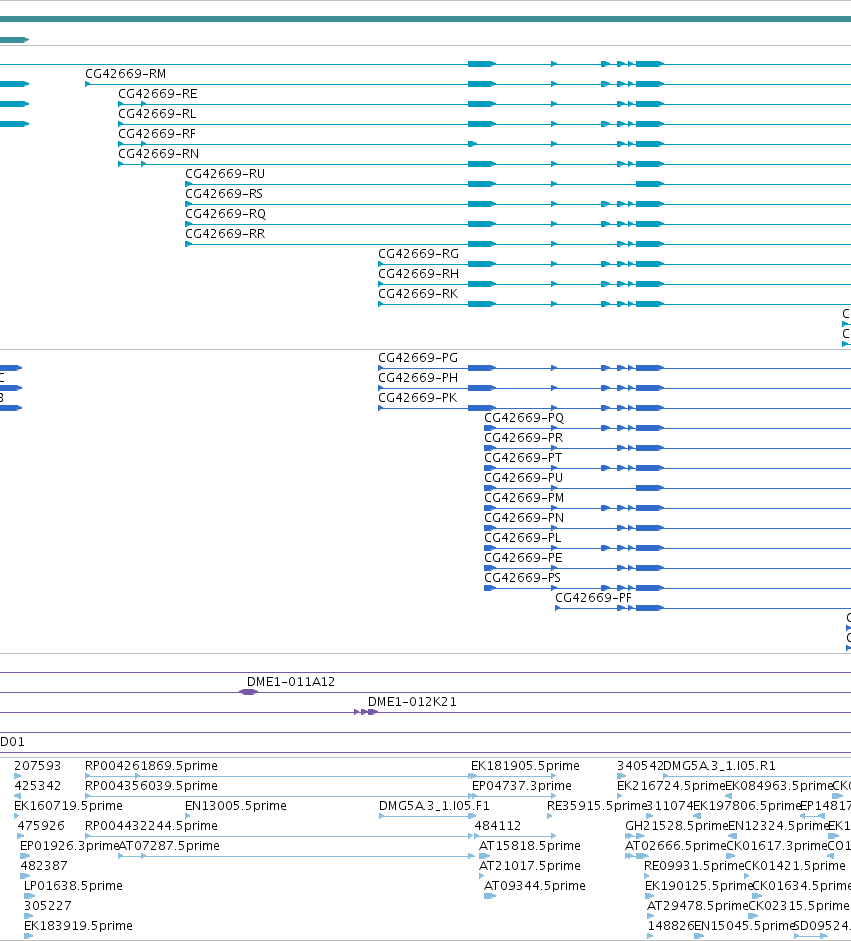
Task: Select EST RP004356039.5prime
Action: tap(151, 786)
